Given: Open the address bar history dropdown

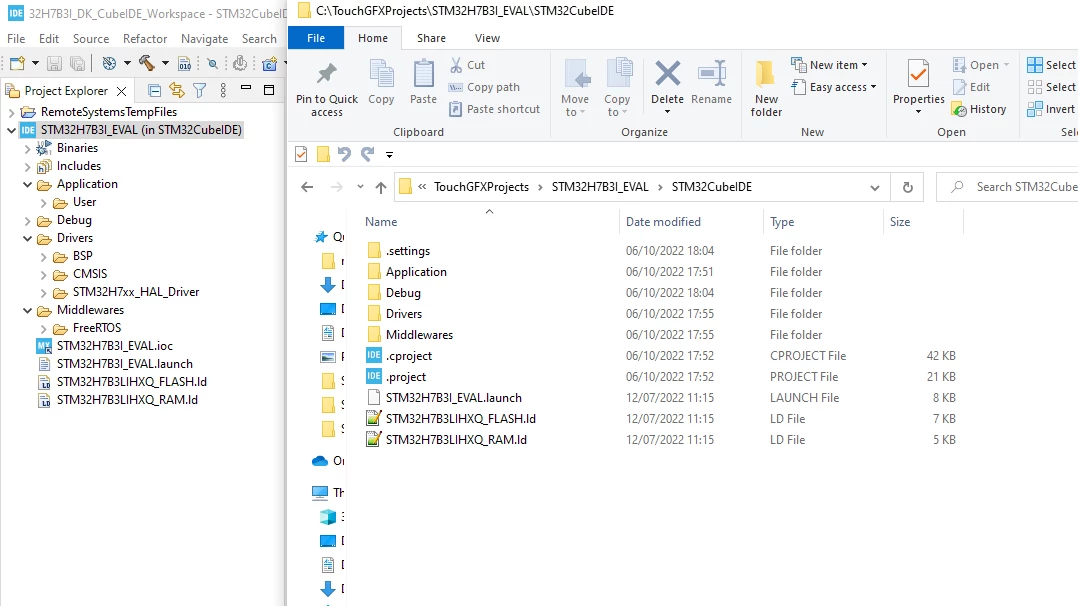Looking at the screenshot, I should [x=874, y=187].
